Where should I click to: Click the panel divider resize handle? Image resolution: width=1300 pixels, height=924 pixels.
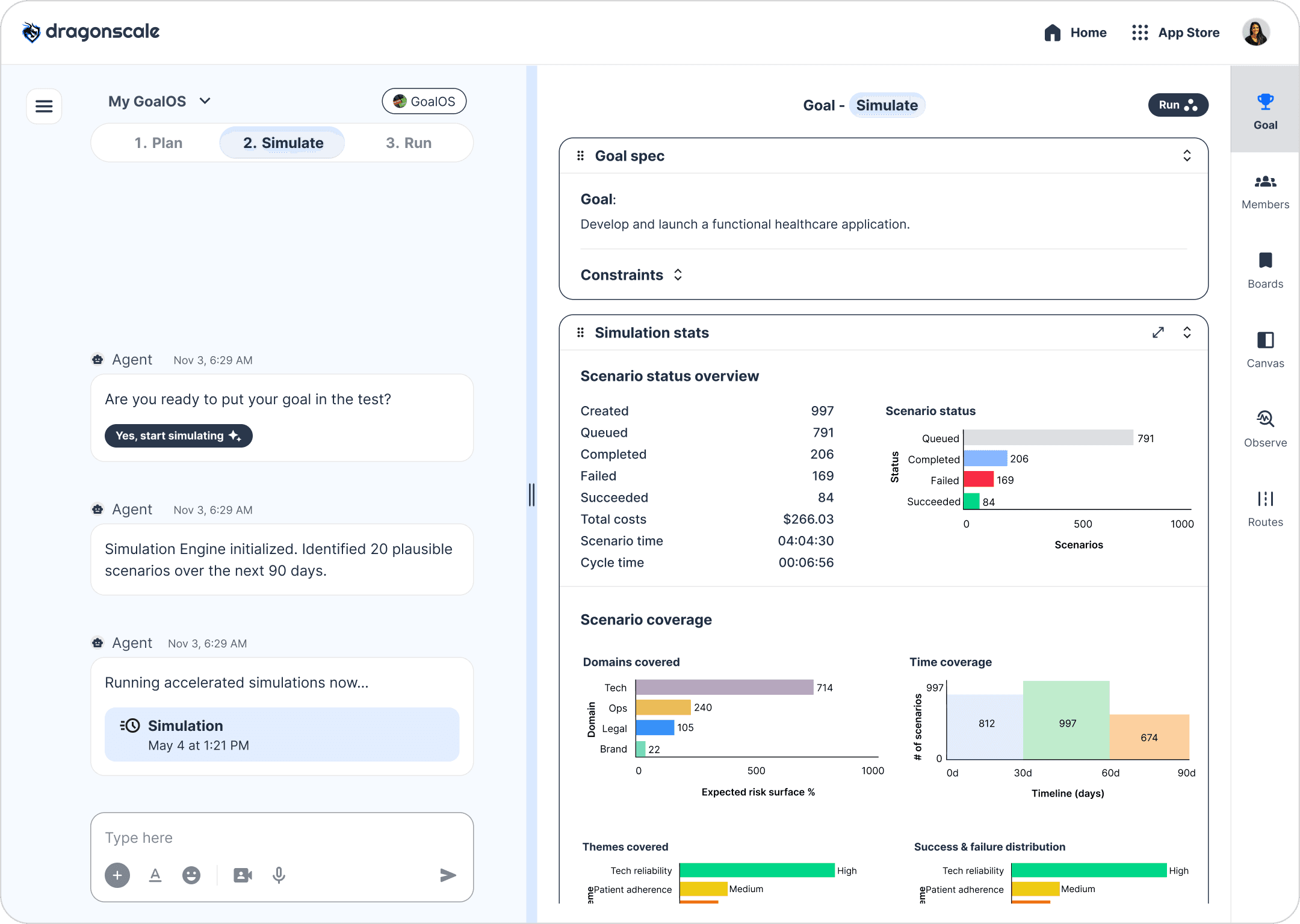(531, 494)
